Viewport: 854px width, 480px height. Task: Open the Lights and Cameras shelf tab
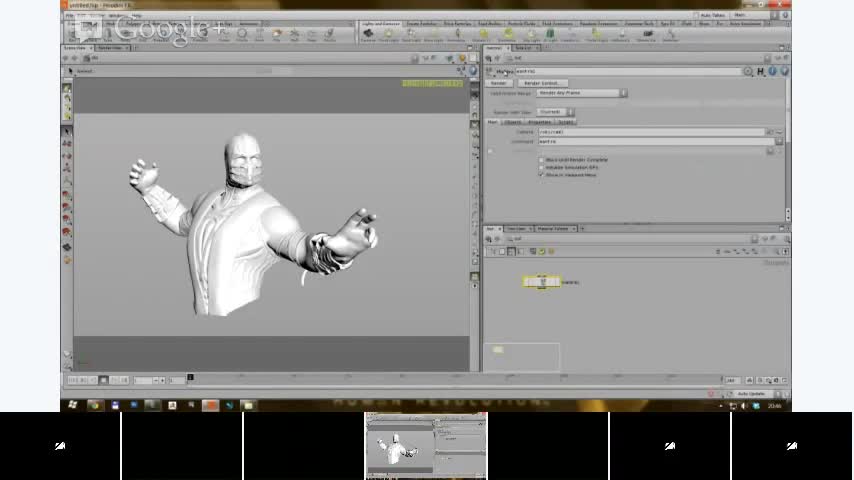pos(381,24)
